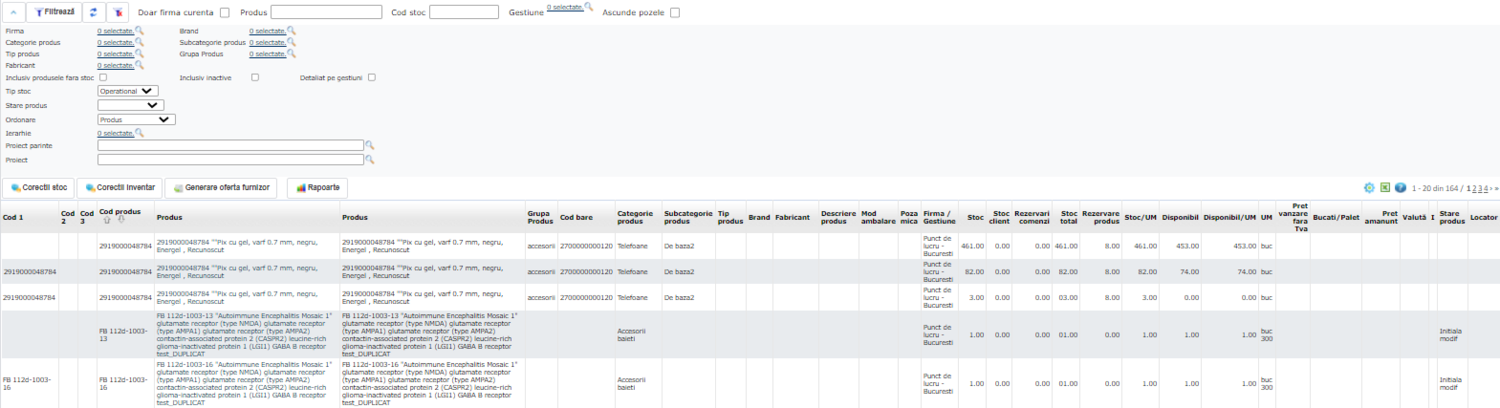This screenshot has width=1500, height=408.
Task: Click search icon beside Proiect parinte field
Action: point(369,145)
